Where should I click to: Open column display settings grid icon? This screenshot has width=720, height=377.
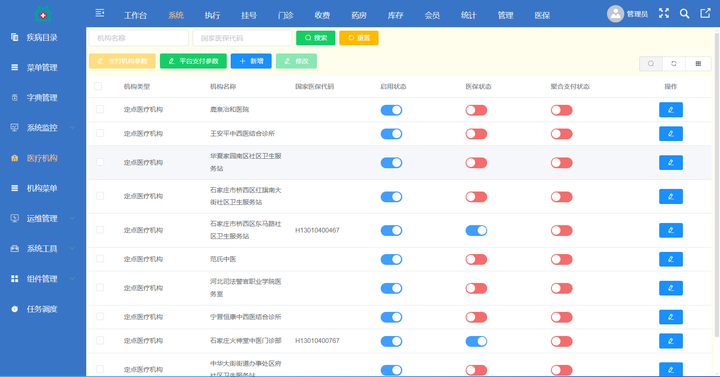click(698, 64)
